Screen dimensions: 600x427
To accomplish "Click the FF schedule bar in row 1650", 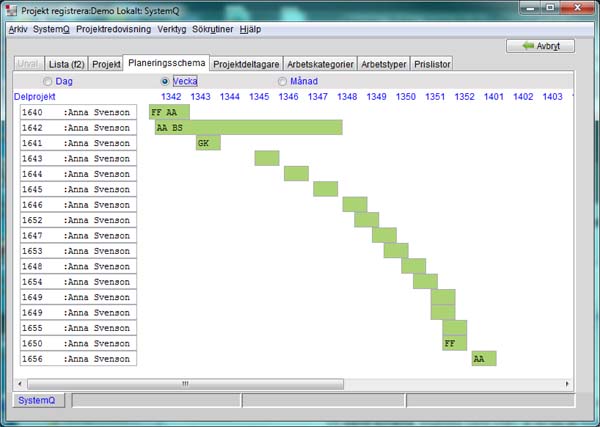I will [x=455, y=343].
